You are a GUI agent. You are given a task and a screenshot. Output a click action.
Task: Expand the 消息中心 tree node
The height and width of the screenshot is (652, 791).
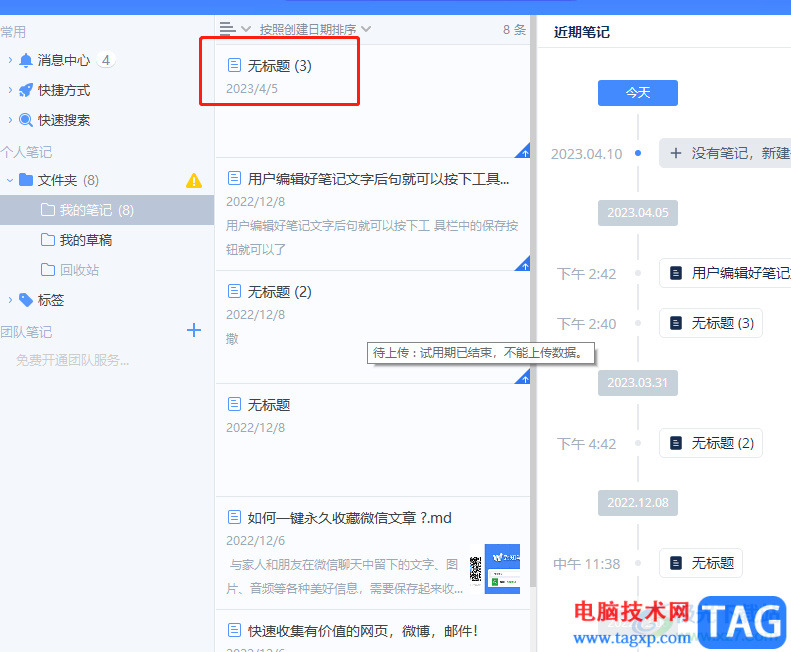(x=10, y=60)
